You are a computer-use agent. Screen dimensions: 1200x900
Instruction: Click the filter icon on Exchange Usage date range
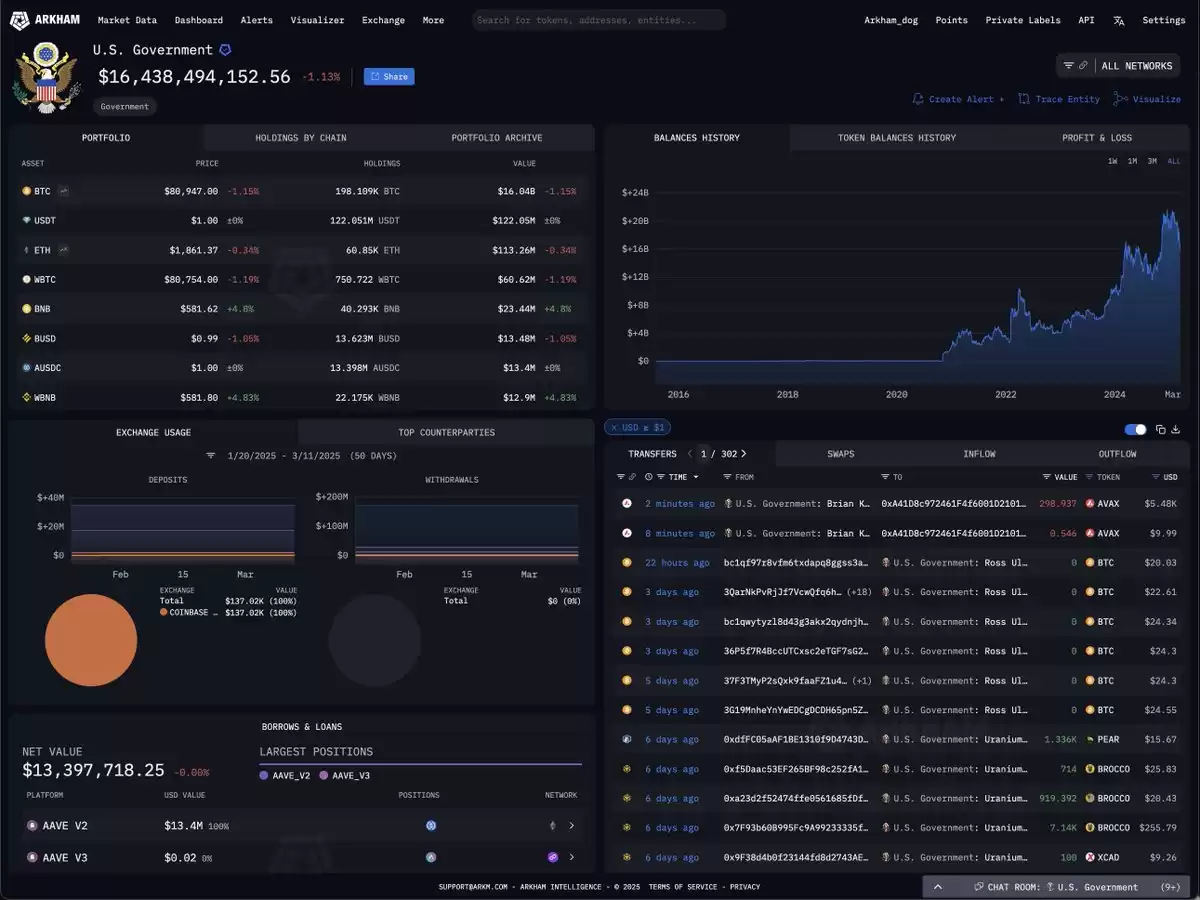tap(211, 455)
